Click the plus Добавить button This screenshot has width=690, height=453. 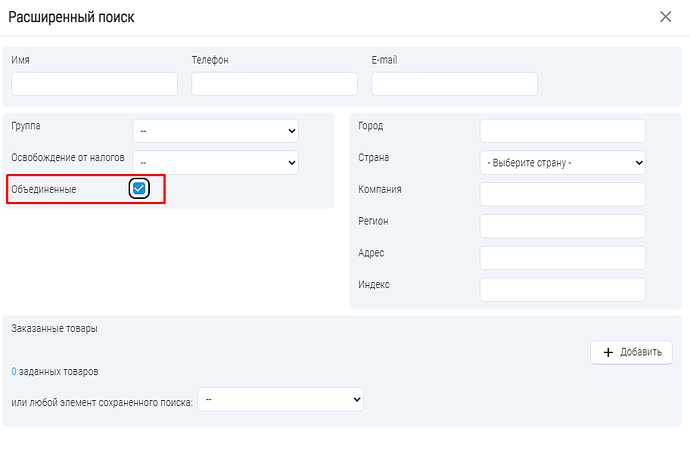[631, 352]
